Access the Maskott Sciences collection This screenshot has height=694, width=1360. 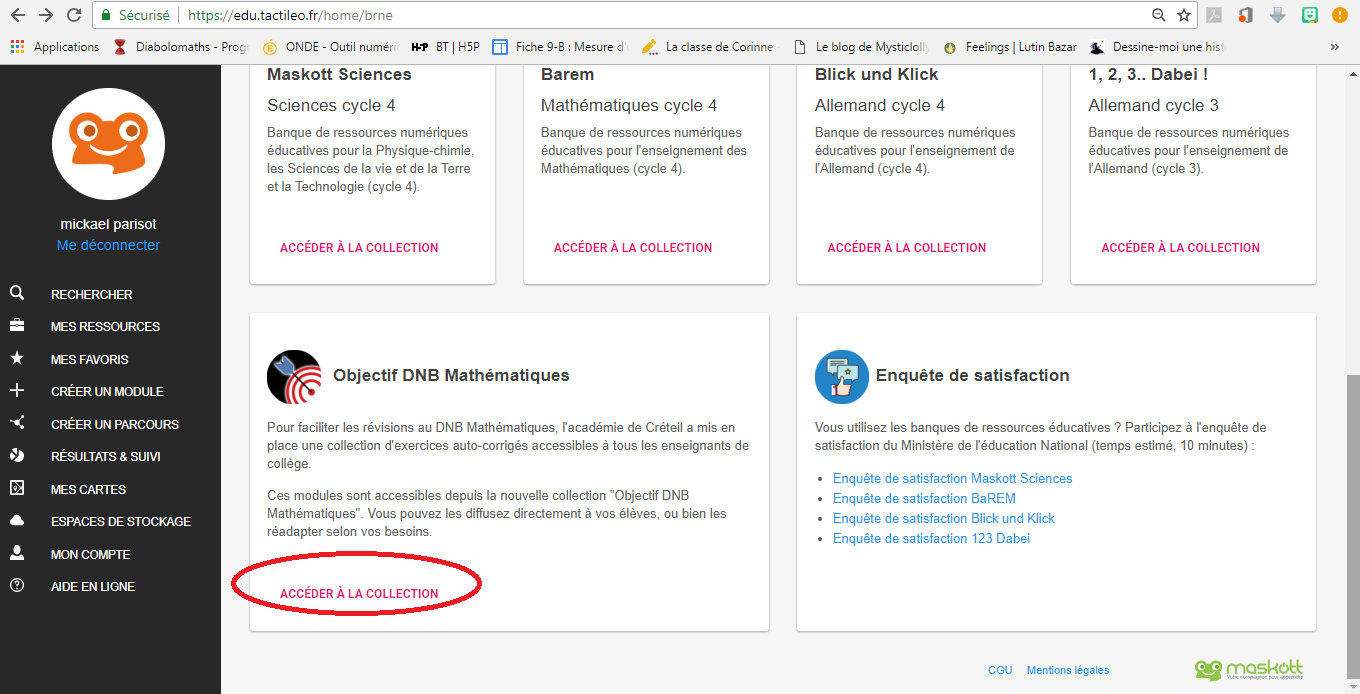click(x=359, y=248)
